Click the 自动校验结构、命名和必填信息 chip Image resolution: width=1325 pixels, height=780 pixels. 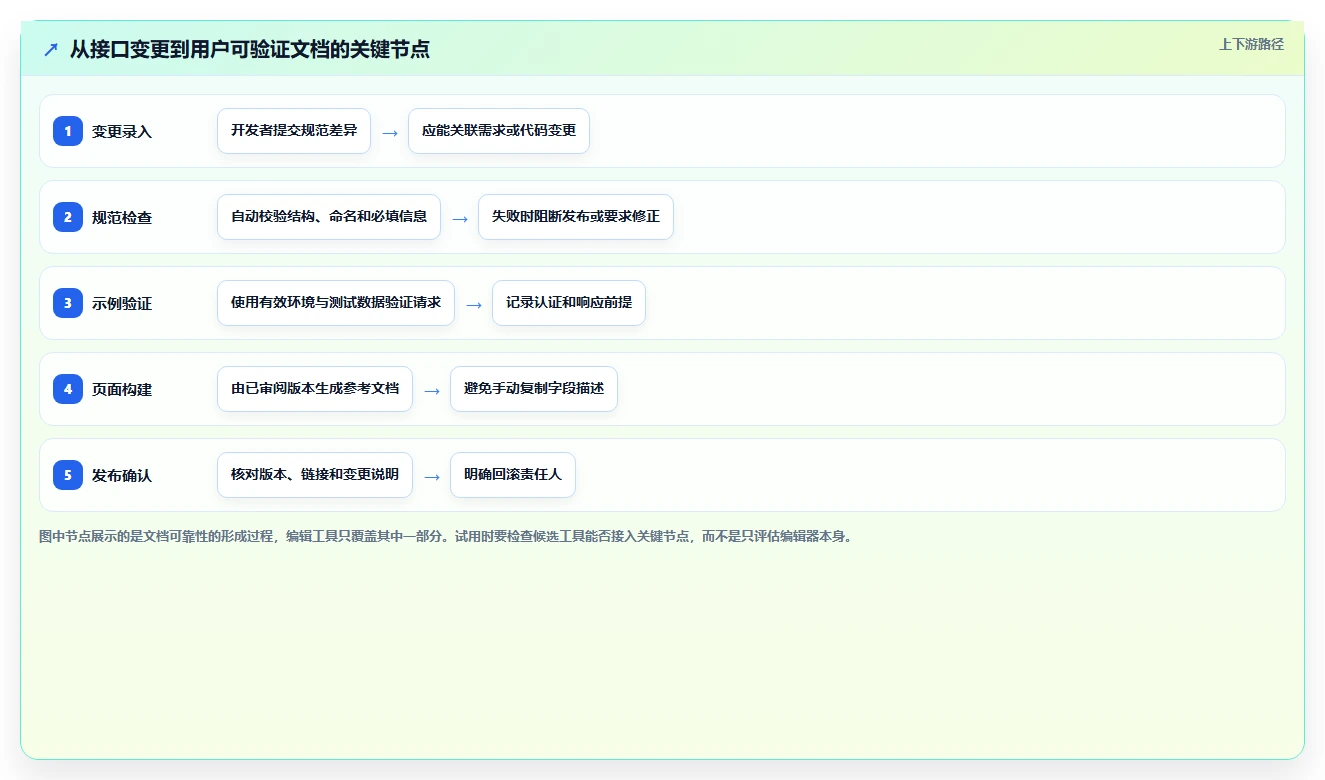pyautogui.click(x=329, y=217)
